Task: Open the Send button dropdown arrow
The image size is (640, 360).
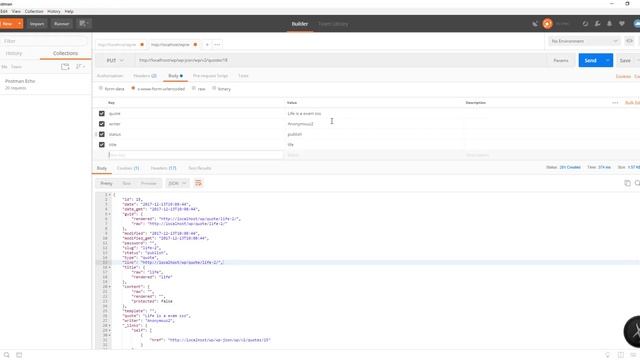Action: 608,60
